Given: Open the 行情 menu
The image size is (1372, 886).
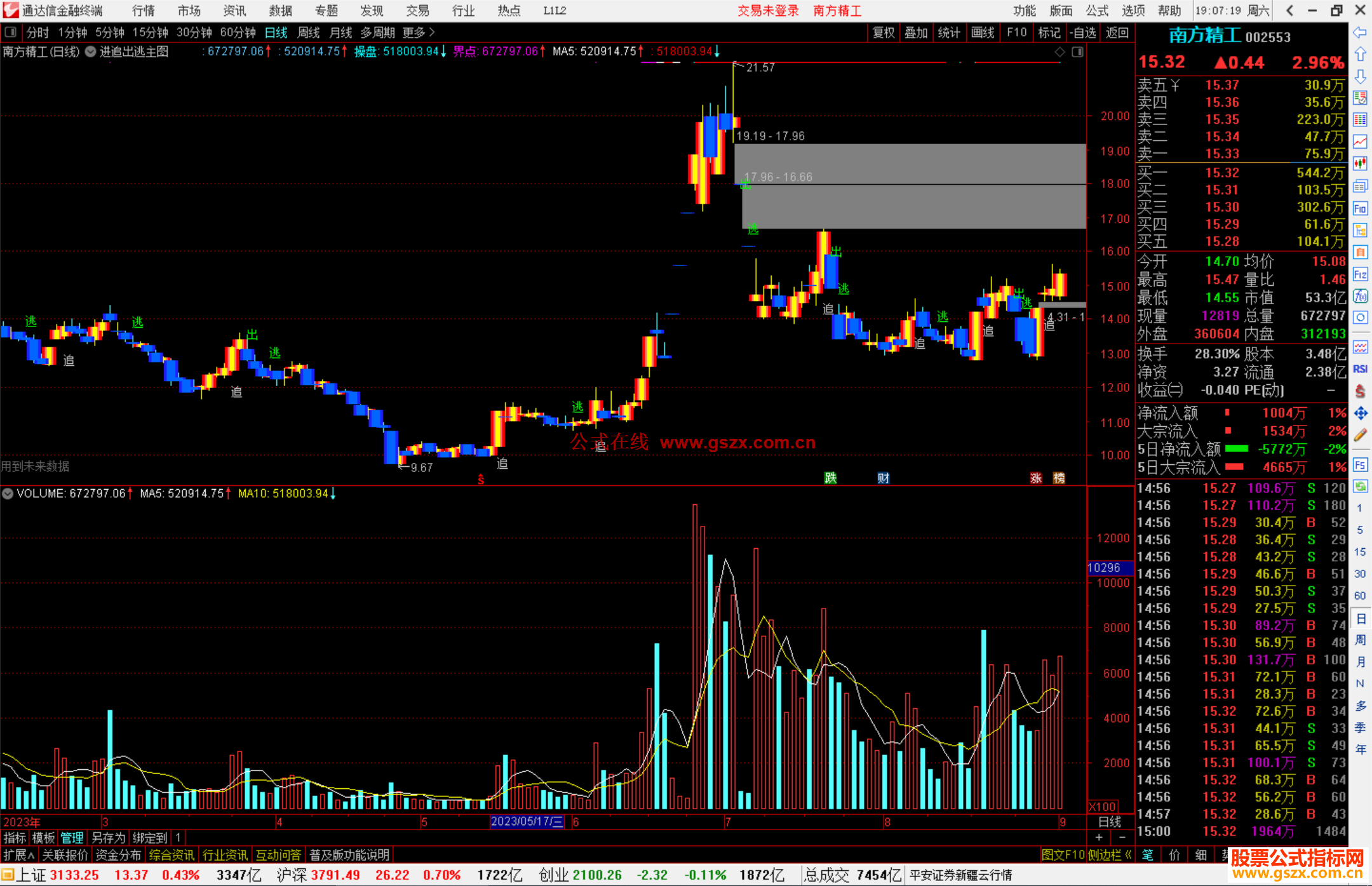Looking at the screenshot, I should point(143,10).
